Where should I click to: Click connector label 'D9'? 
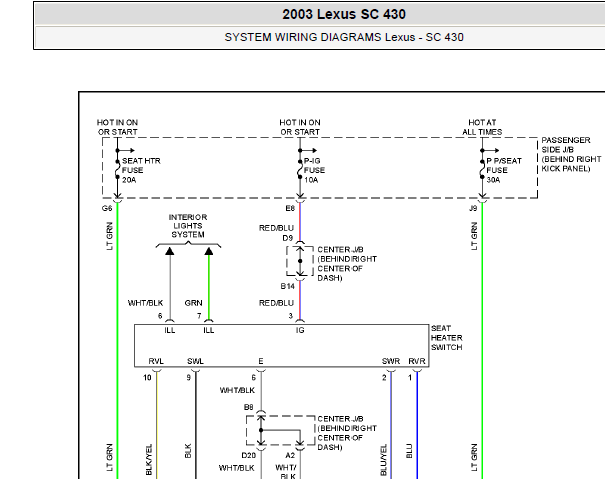coord(288,238)
